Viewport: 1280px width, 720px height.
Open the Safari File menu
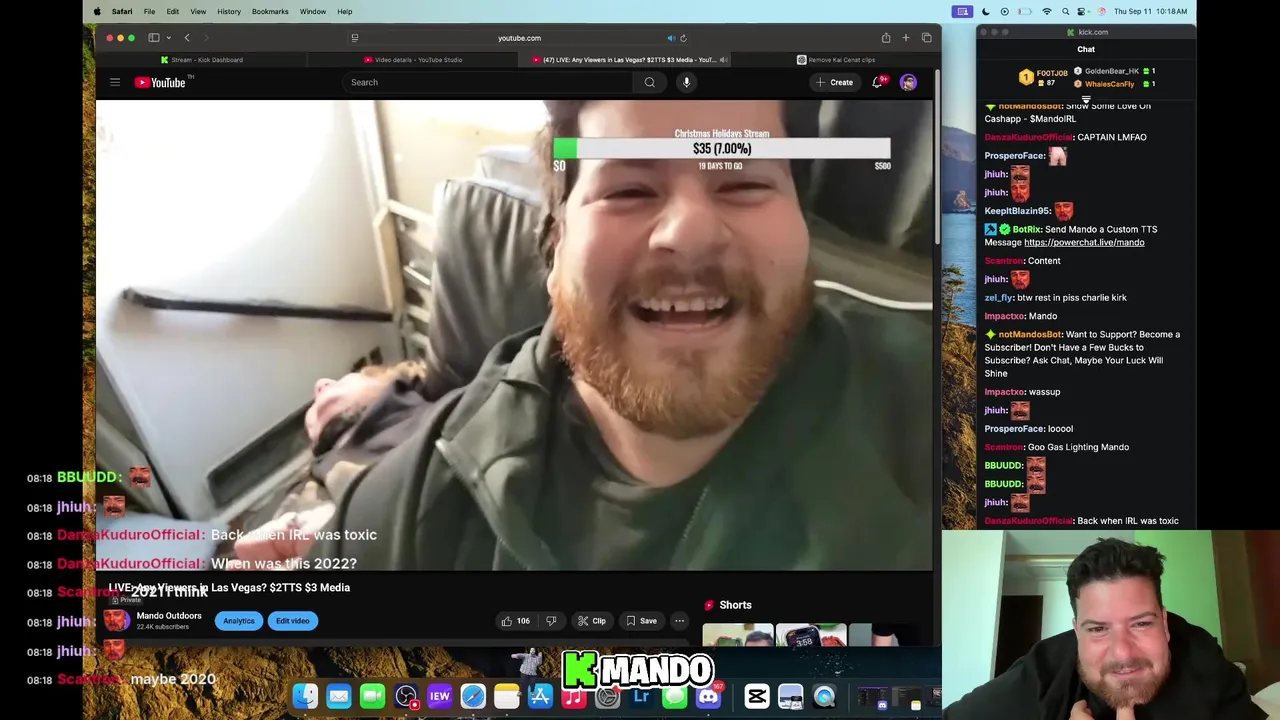[x=149, y=11]
